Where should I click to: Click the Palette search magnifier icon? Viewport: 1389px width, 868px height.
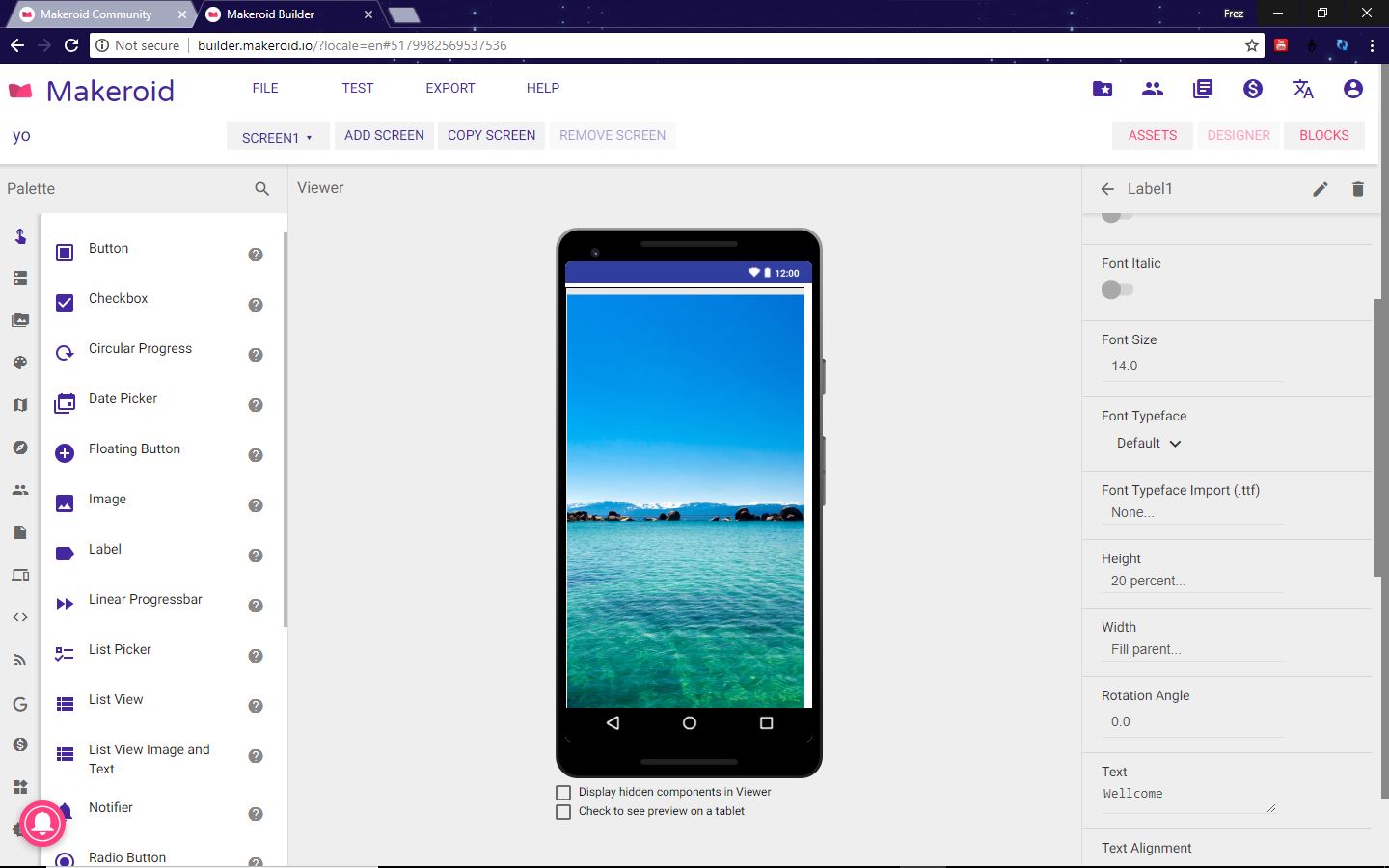(261, 189)
